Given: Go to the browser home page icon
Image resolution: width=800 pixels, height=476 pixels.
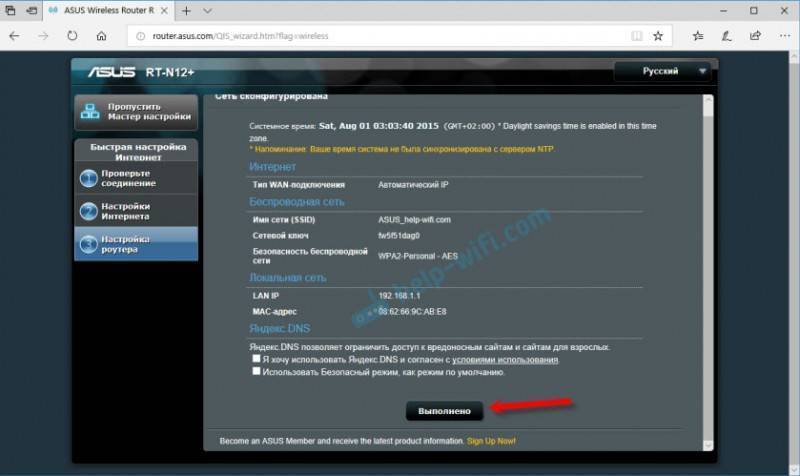Looking at the screenshot, I should point(102,36).
